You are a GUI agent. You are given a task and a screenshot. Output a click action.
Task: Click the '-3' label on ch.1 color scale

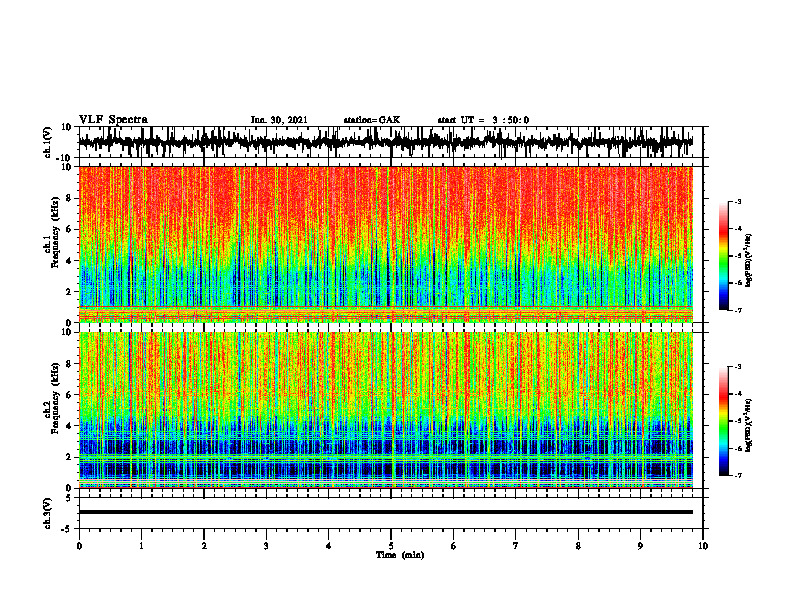(x=738, y=202)
